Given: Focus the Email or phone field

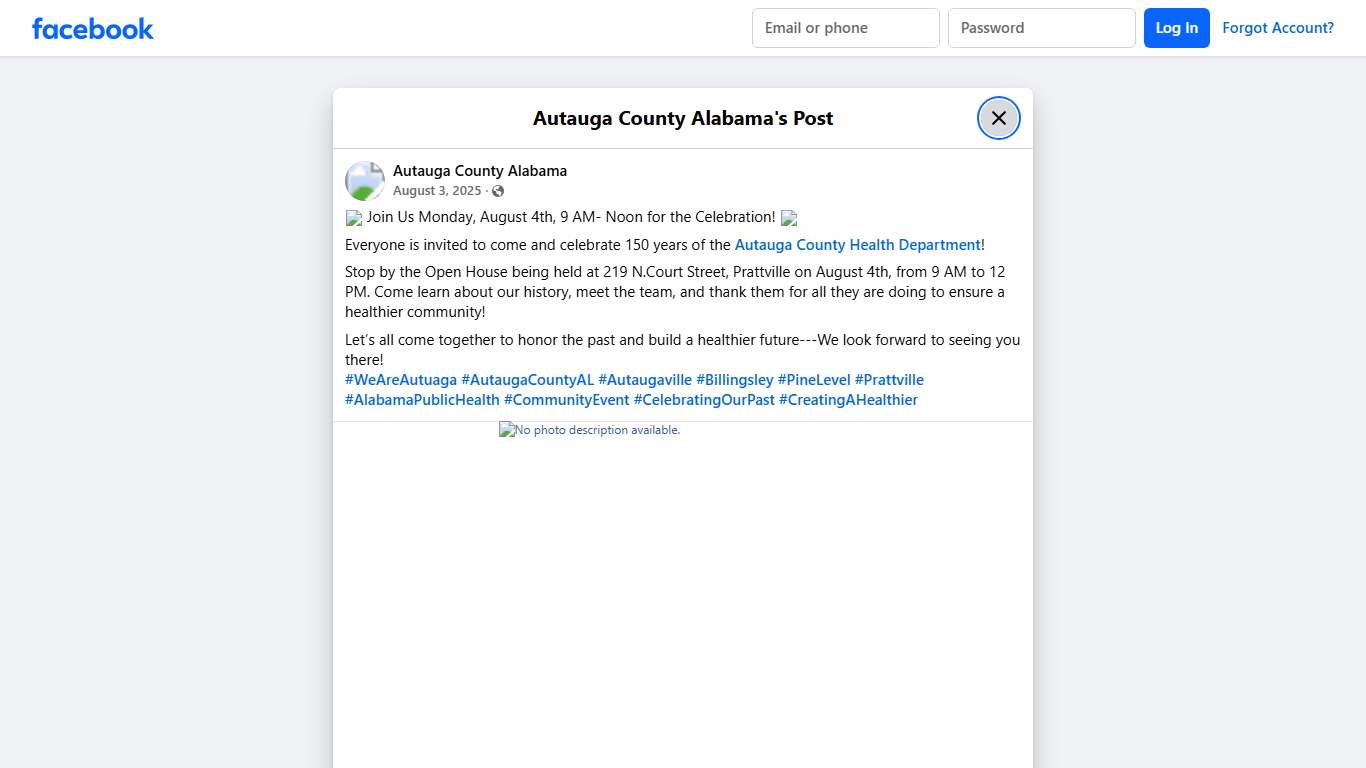Looking at the screenshot, I should 845,28.
